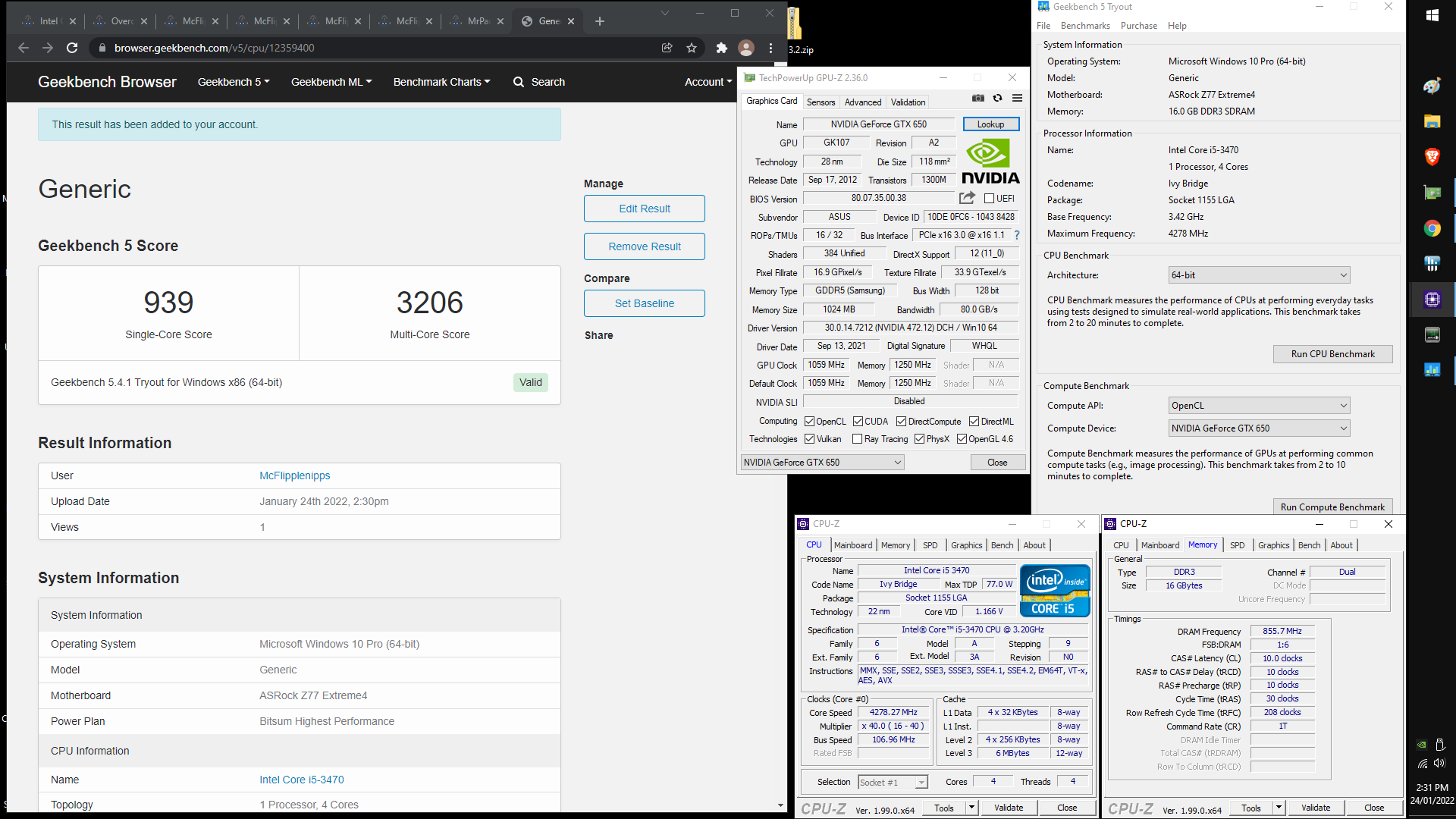Toggle the OpenCL checkbox

(809, 422)
